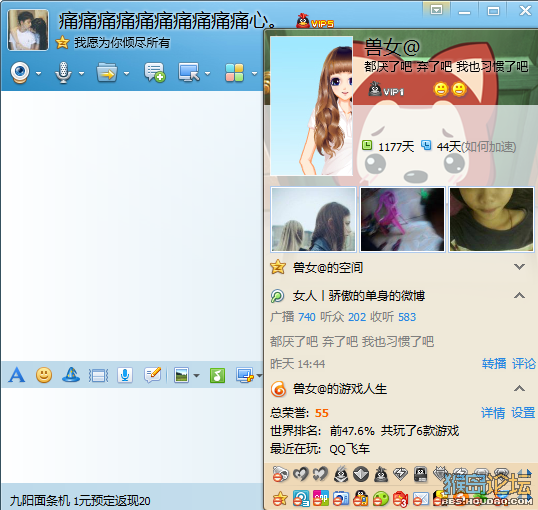This screenshot has width=538, height=510.
Task: Click the 评论 link
Action: (x=524, y=363)
